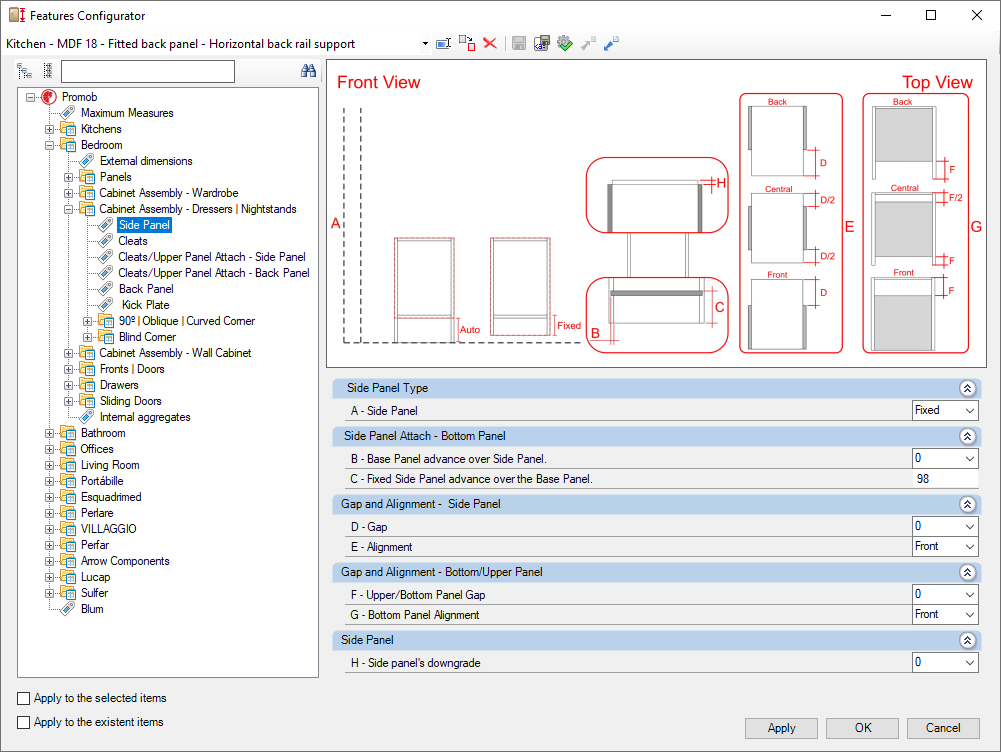Screen dimensions: 1001x752
Task: Click the gray export arrow icon
Action: [x=588, y=43]
